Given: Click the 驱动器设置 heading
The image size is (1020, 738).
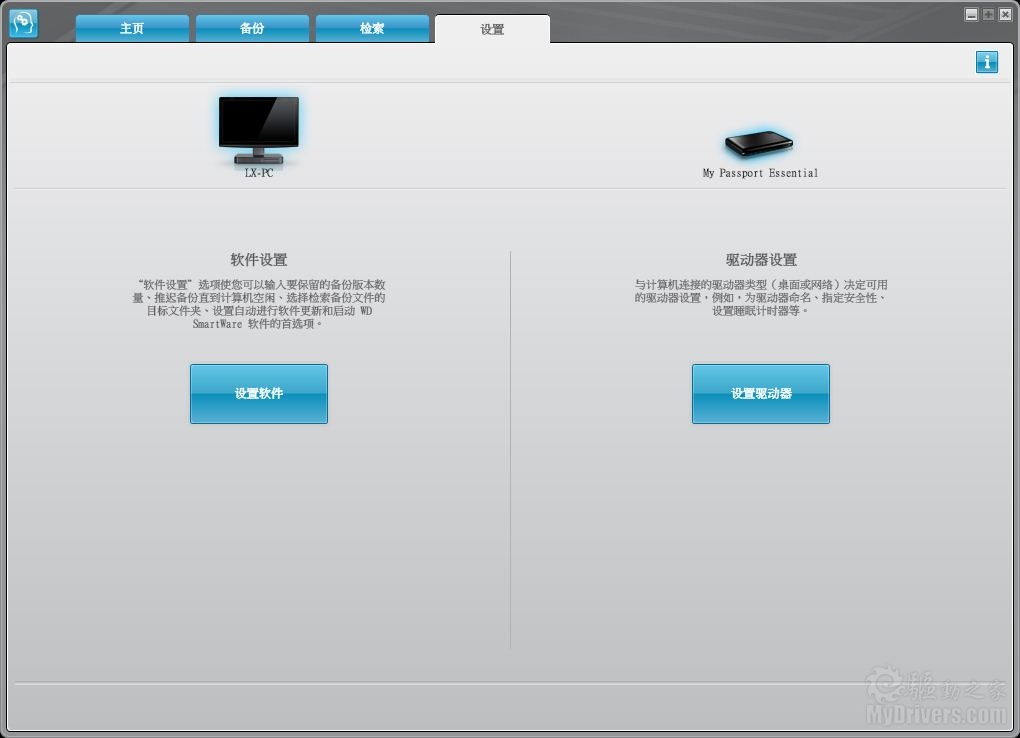Looking at the screenshot, I should click(x=761, y=260).
